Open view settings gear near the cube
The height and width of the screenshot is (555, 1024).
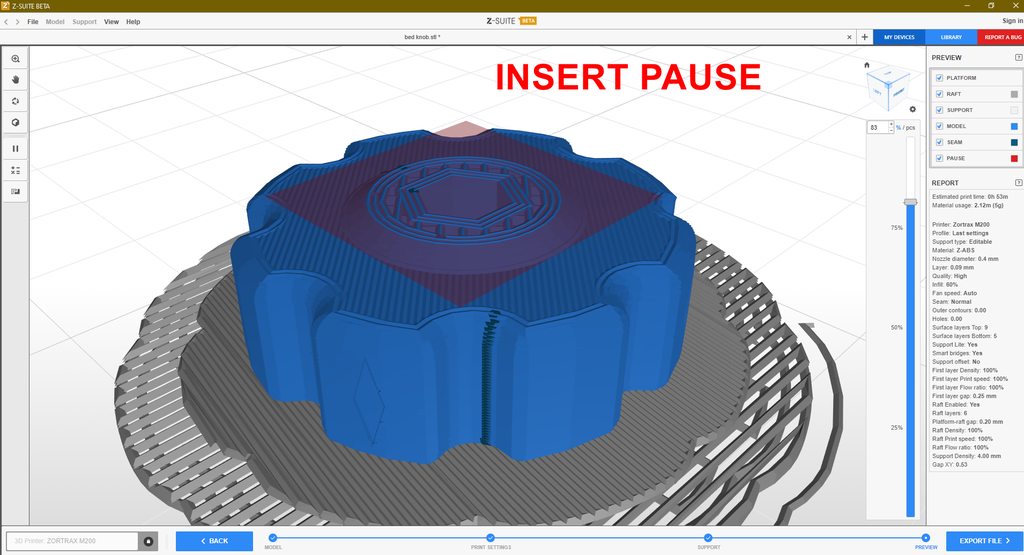(912, 109)
